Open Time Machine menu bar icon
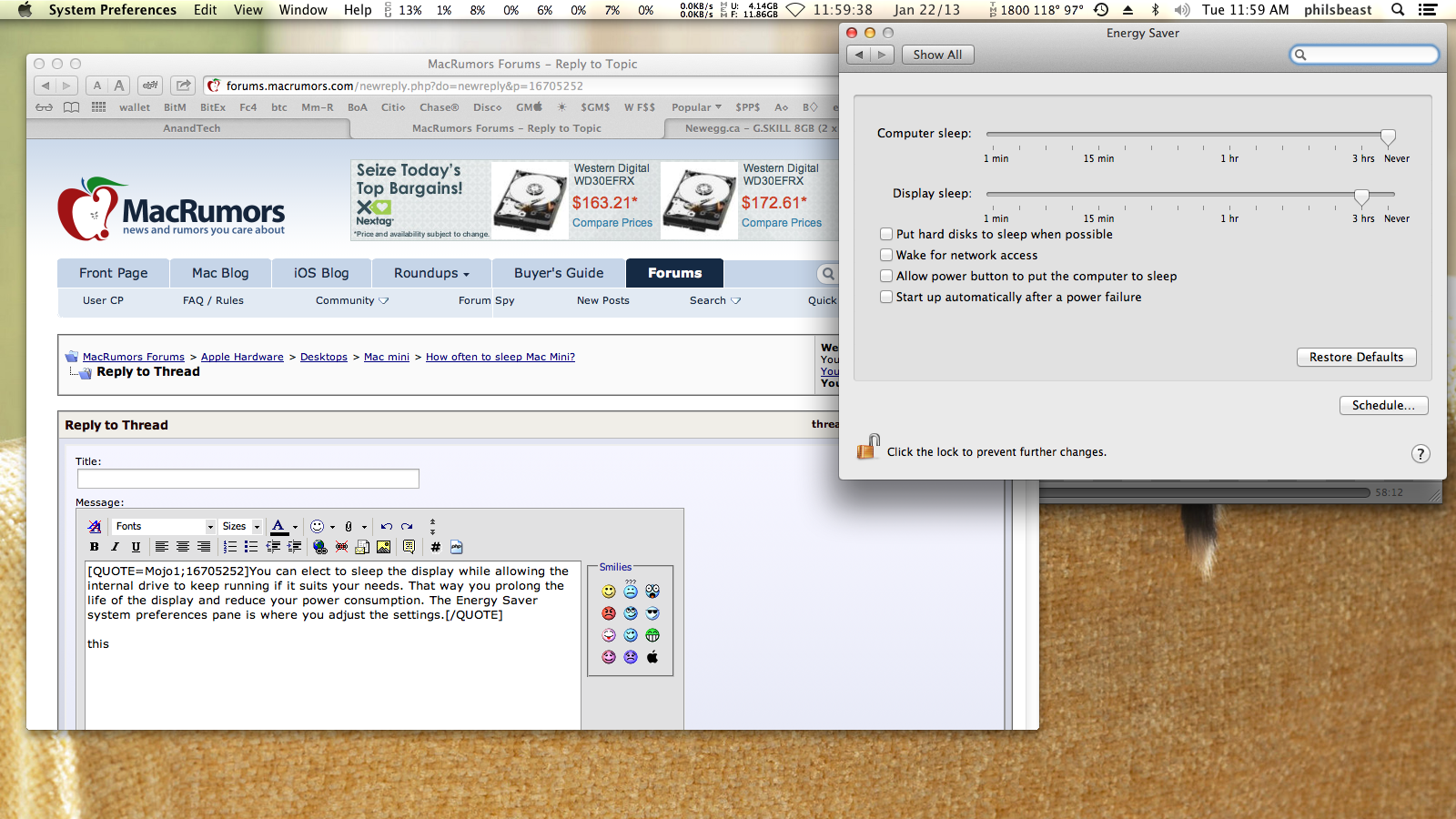Image resolution: width=1456 pixels, height=819 pixels. coord(1101,10)
